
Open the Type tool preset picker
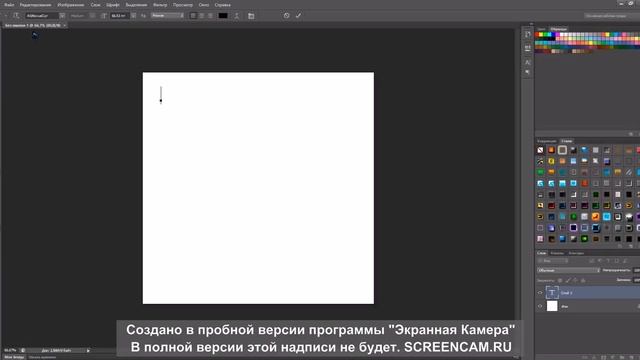click(16, 16)
